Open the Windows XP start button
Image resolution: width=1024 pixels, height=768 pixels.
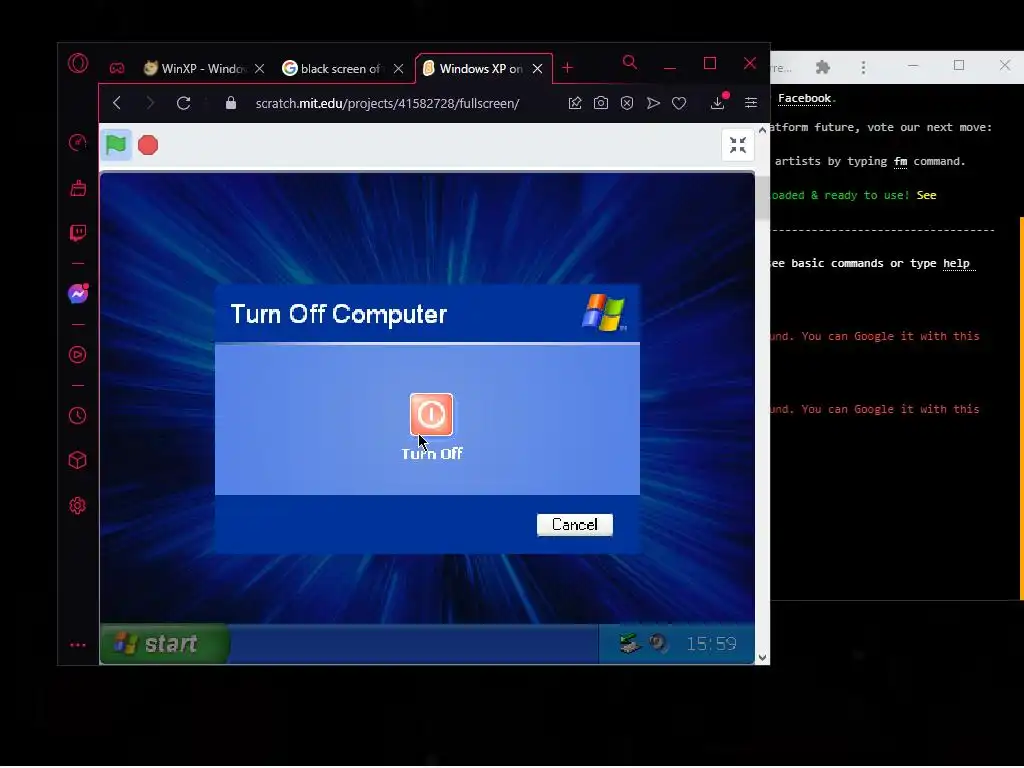point(164,643)
